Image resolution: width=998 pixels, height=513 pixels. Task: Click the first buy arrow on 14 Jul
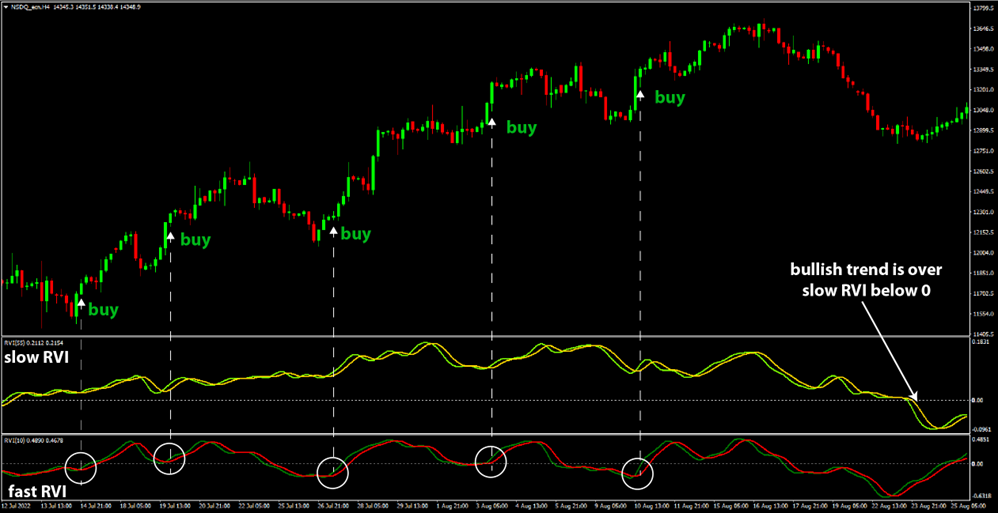(81, 301)
